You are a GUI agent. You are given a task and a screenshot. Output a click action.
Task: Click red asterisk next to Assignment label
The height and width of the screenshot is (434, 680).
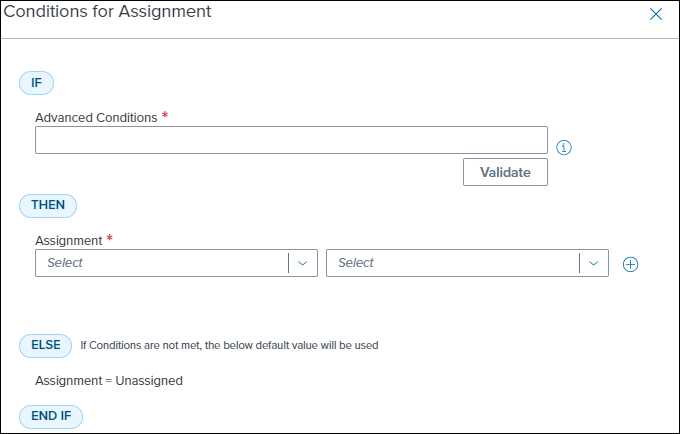110,238
